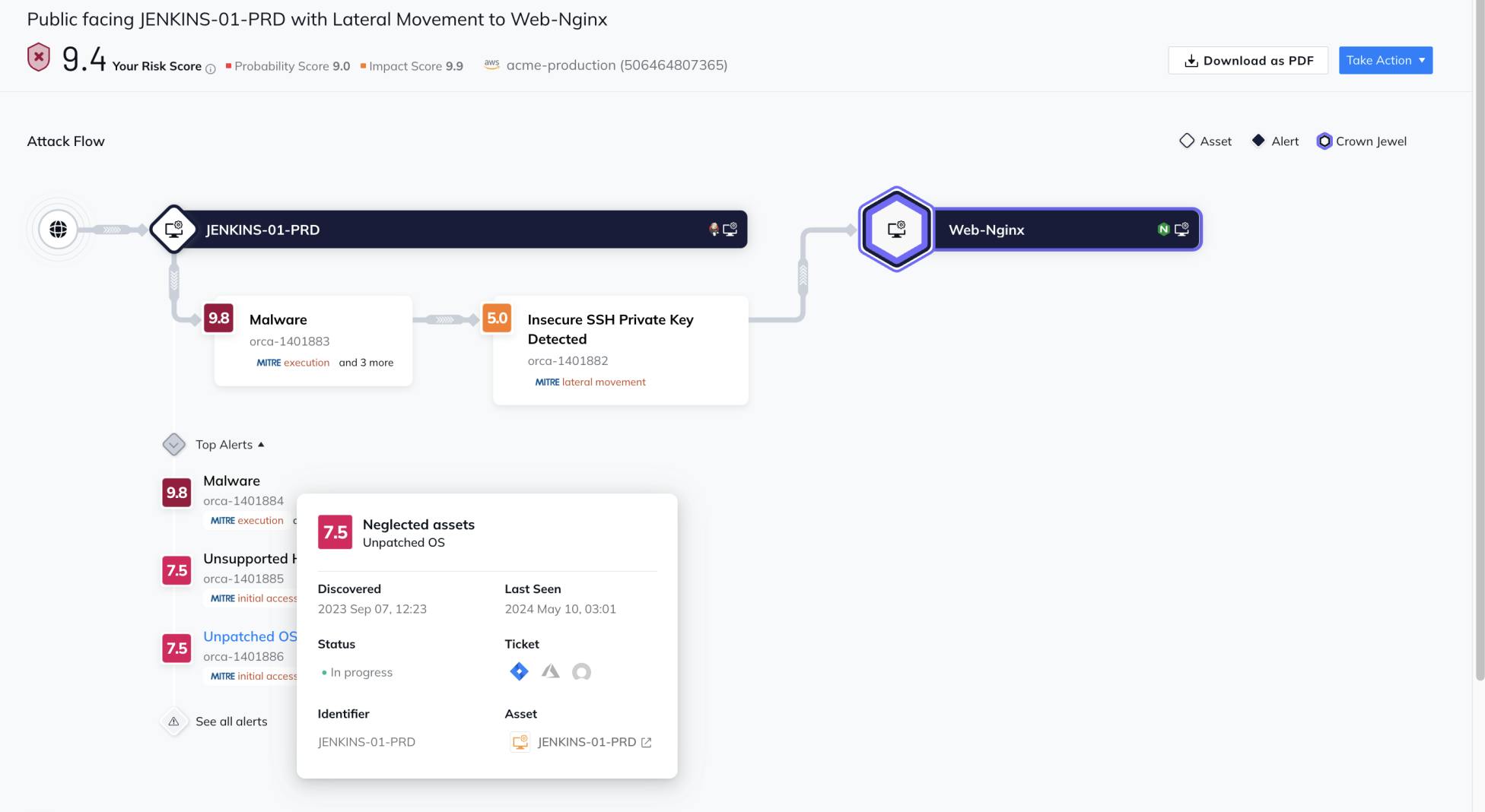Click the internet globe entry node
The width and height of the screenshot is (1485, 812).
tap(58, 230)
